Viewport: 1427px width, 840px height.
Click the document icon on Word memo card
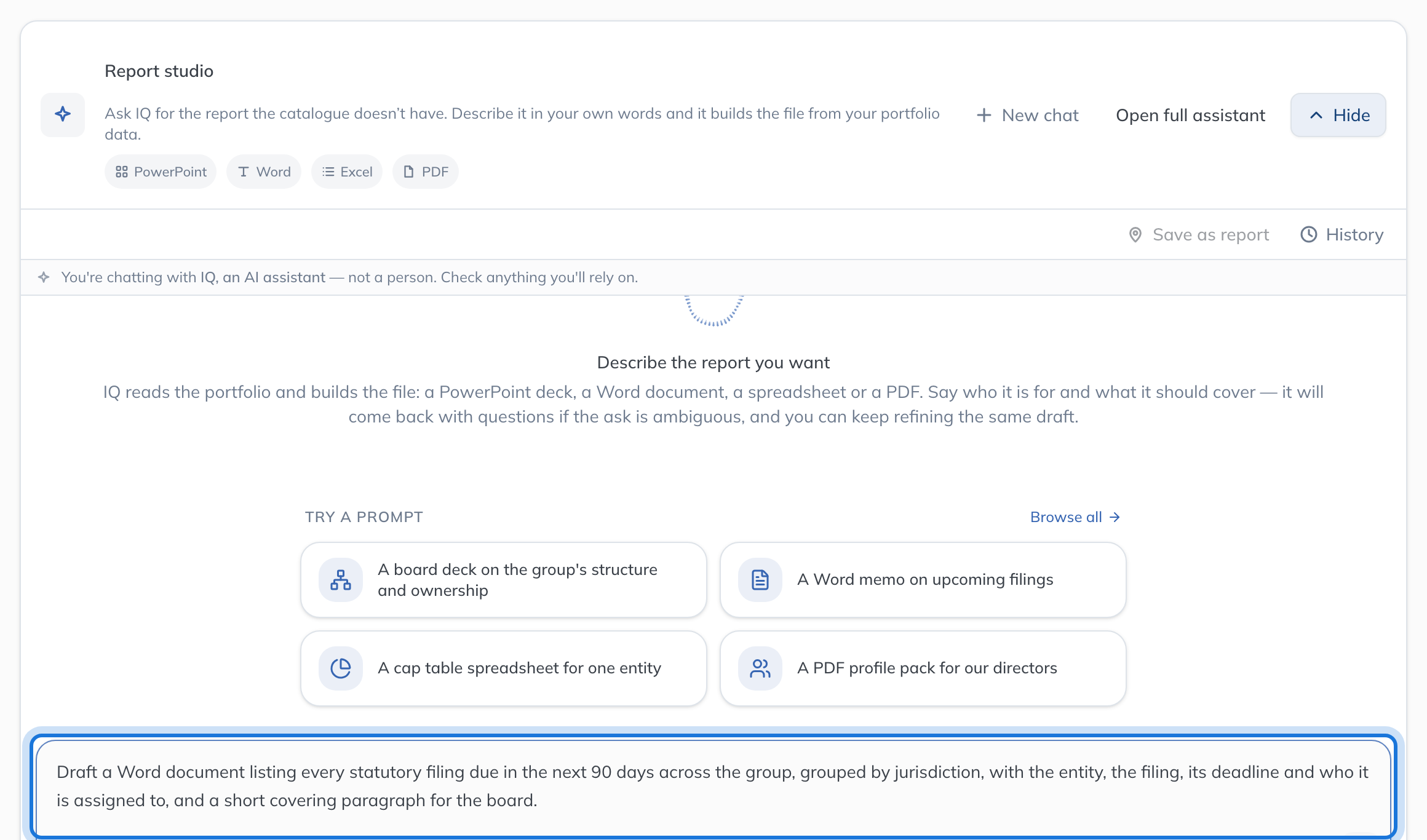coord(760,580)
